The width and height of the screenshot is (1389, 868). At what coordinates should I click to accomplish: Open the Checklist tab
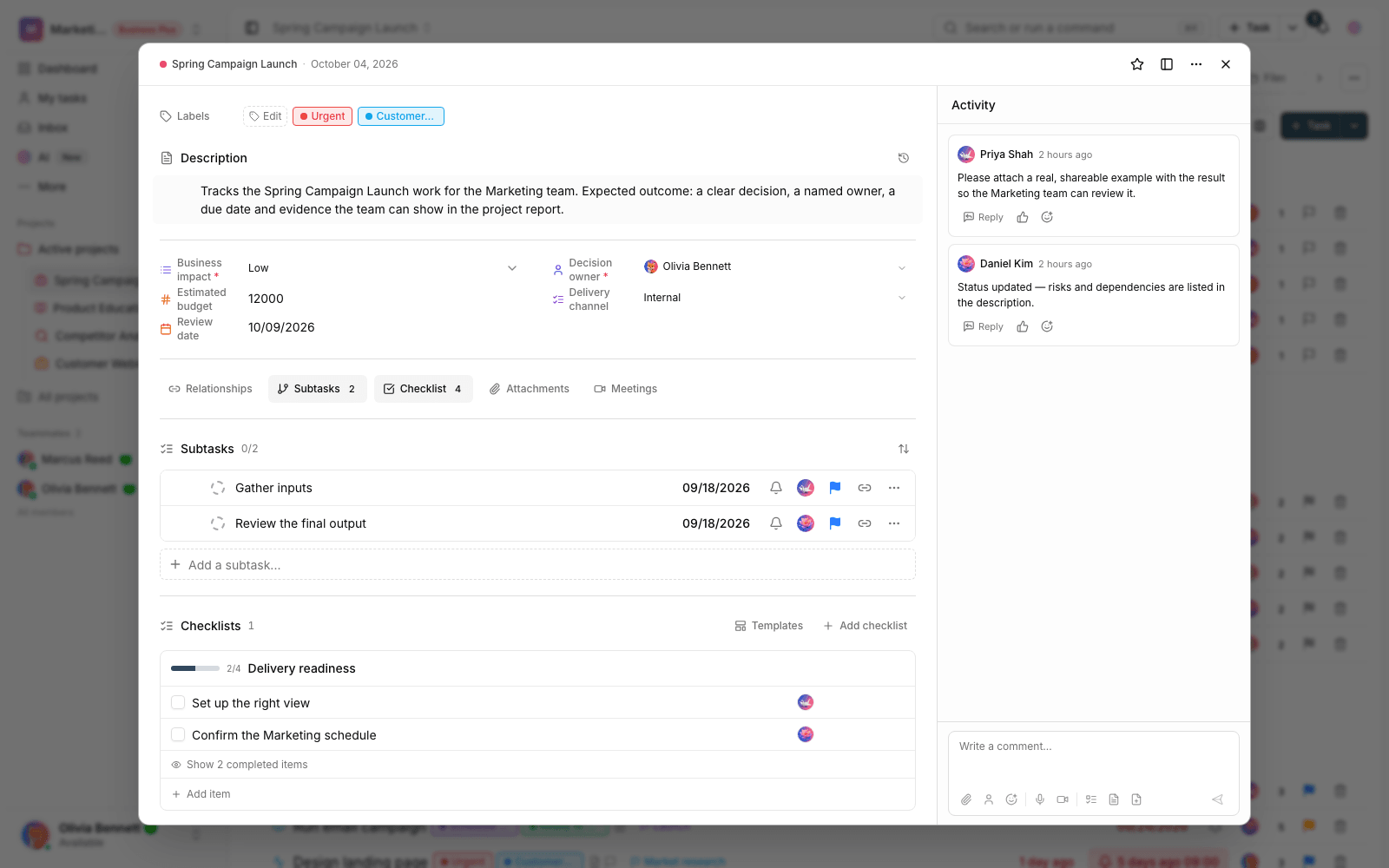click(423, 389)
